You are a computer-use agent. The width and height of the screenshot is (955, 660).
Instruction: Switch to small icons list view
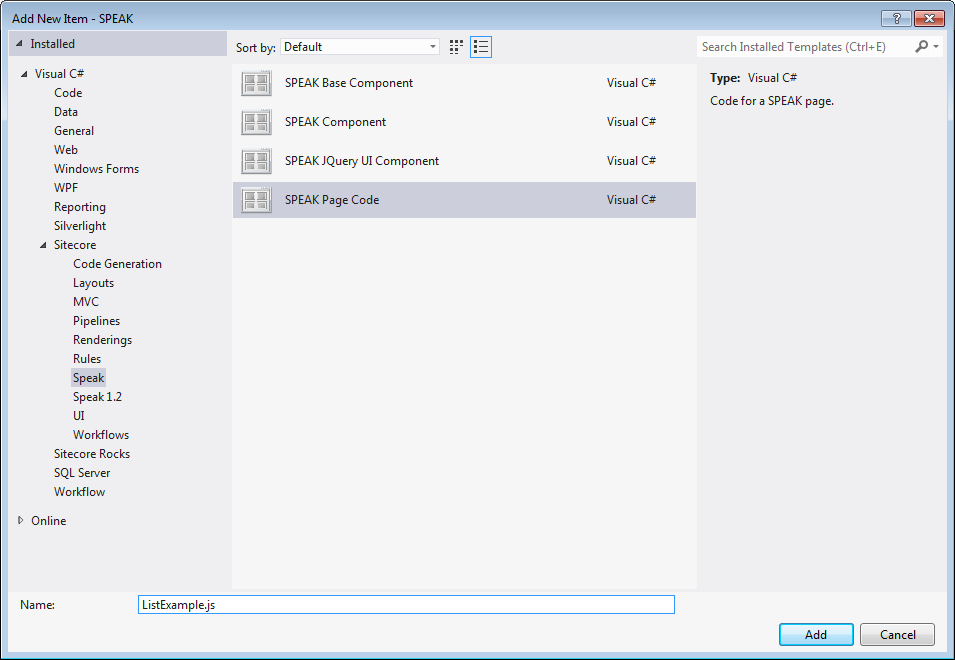pos(481,47)
